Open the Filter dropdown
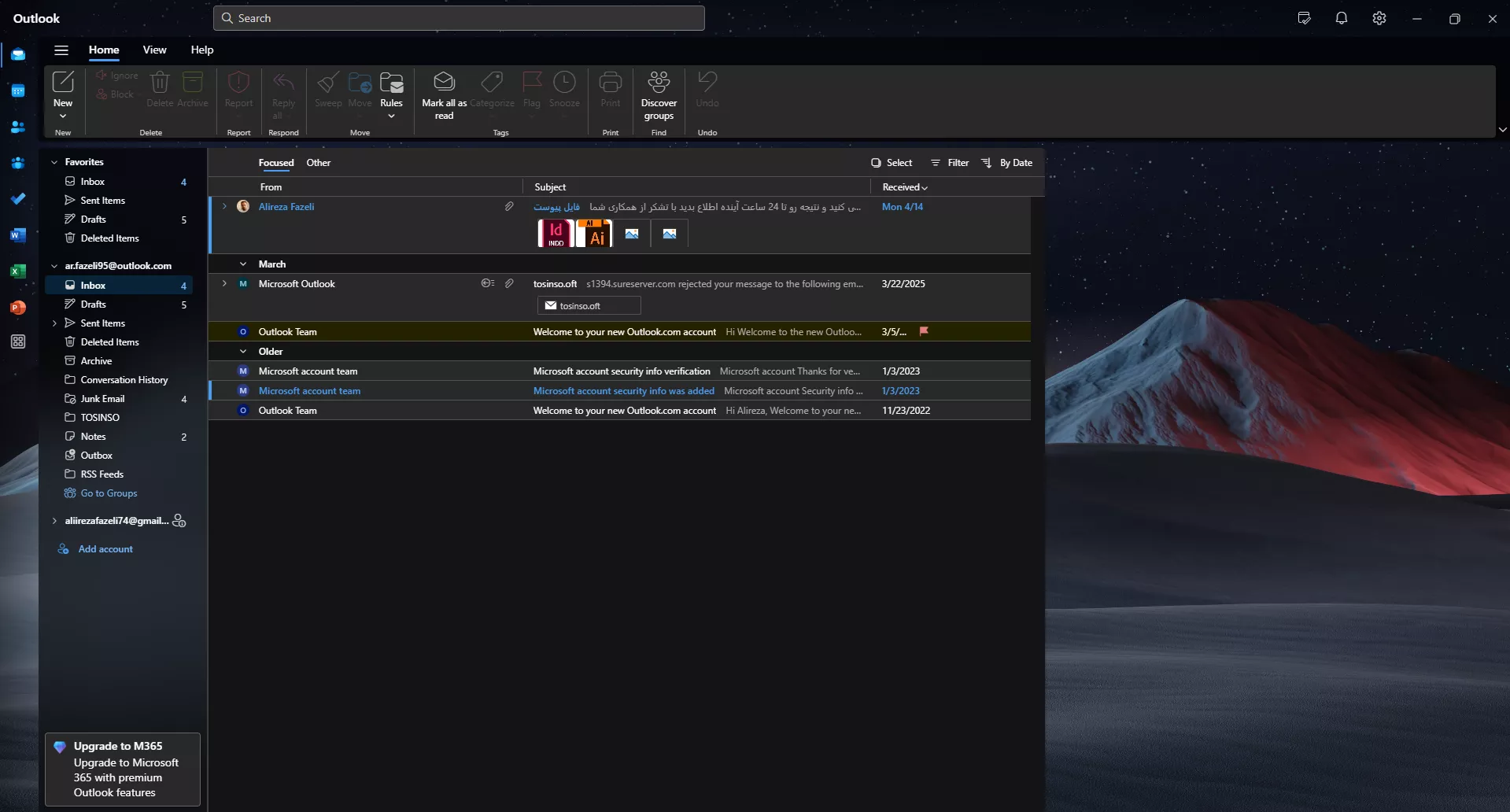 [x=950, y=163]
